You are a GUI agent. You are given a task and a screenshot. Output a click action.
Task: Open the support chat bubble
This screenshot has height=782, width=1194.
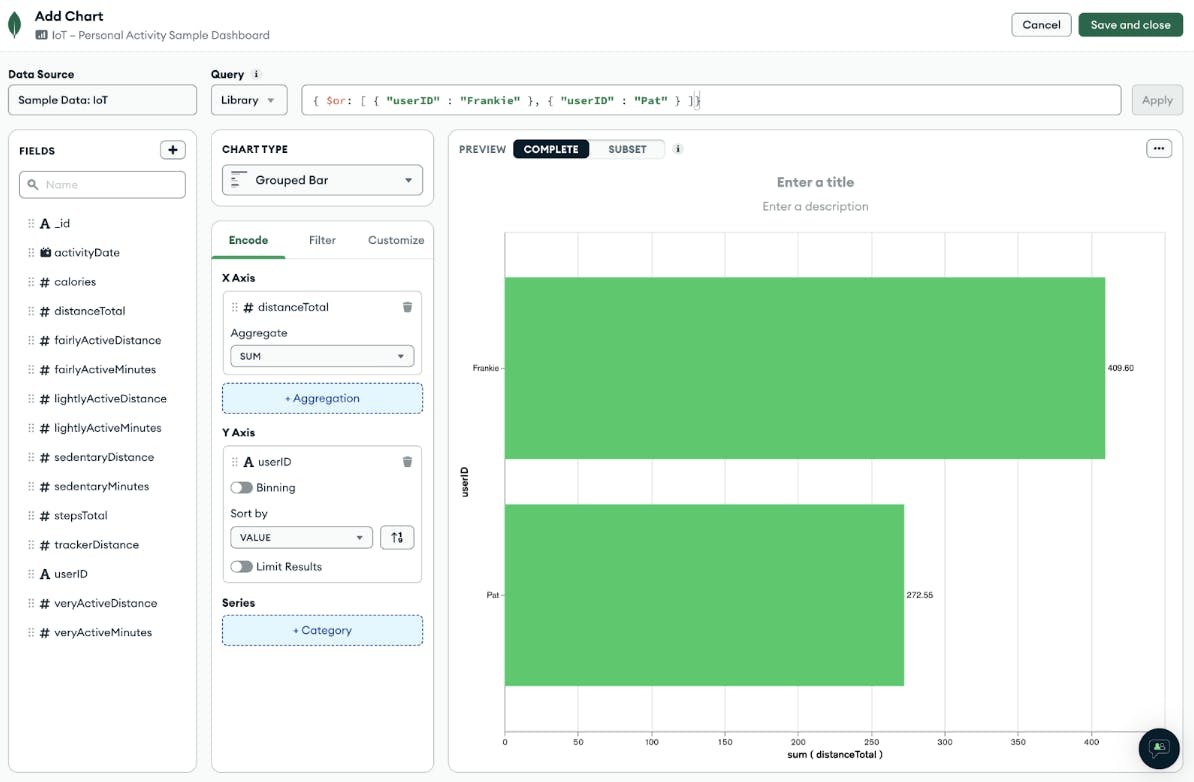pos(1158,749)
